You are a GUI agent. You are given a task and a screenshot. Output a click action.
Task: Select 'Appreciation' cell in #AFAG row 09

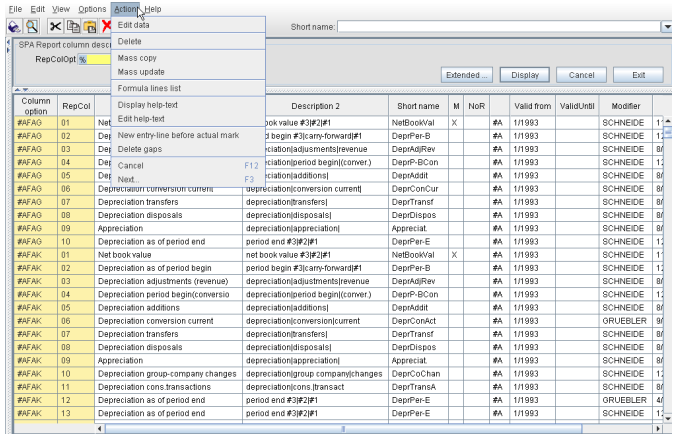(x=168, y=228)
